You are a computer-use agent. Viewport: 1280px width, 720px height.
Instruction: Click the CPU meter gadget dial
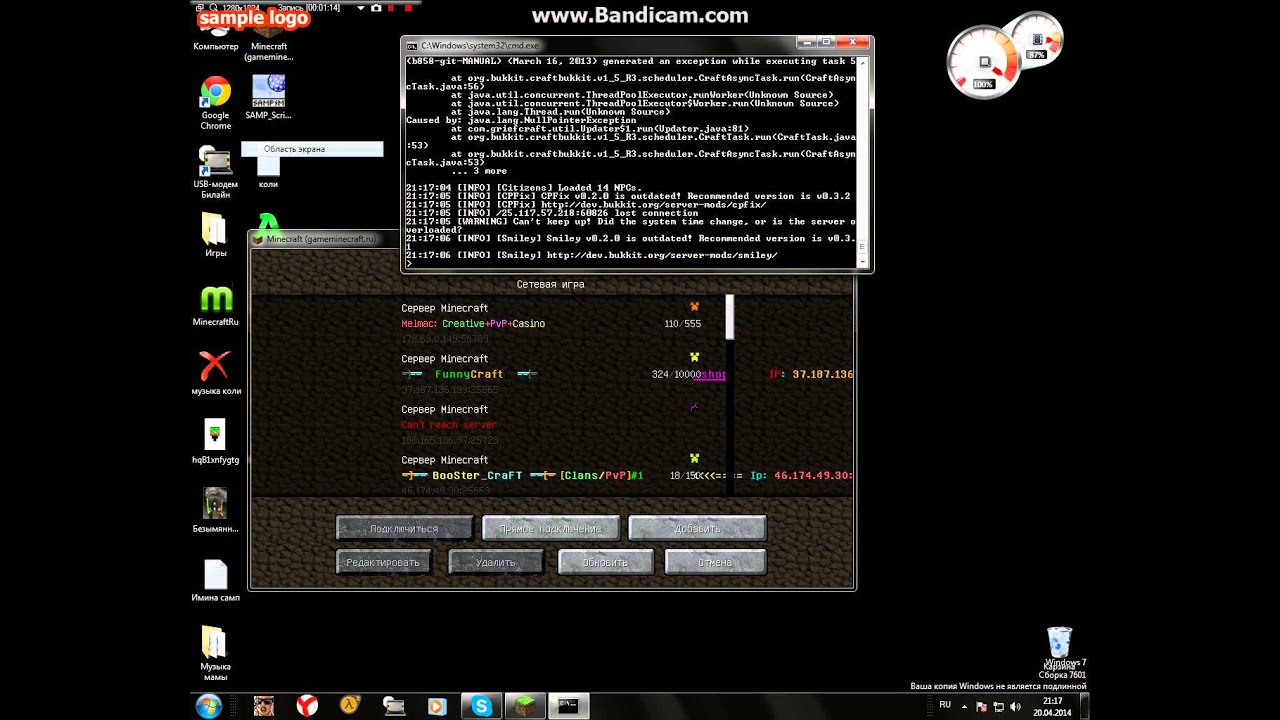tap(985, 63)
